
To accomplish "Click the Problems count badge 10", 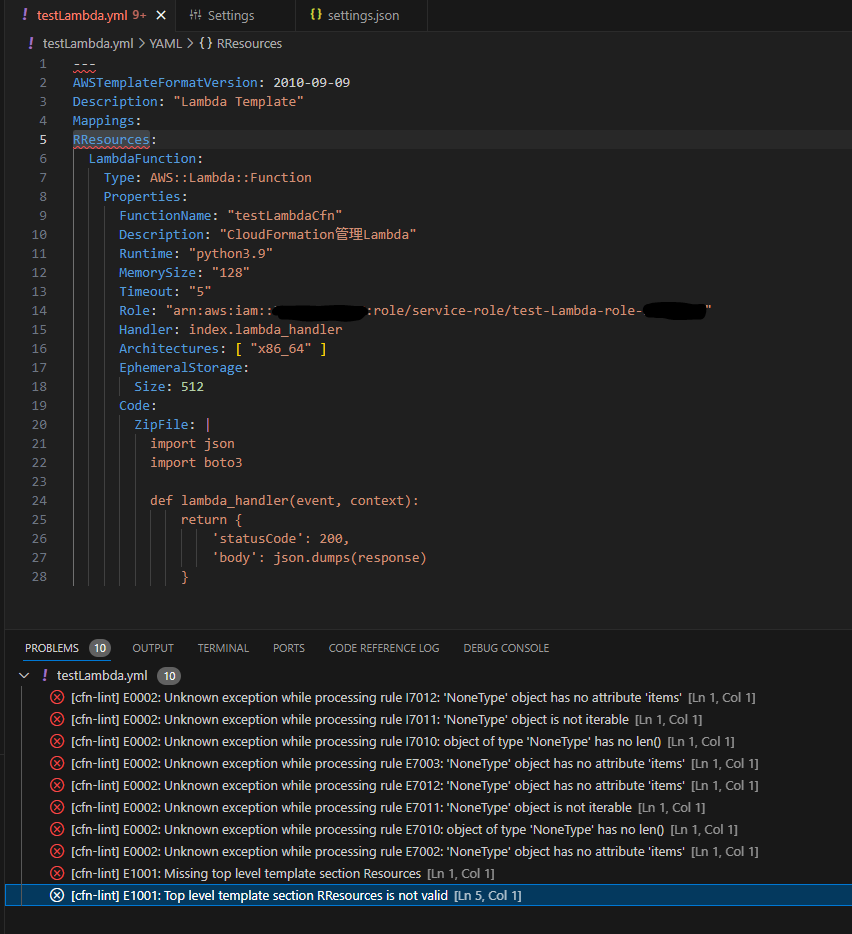I will pos(100,648).
